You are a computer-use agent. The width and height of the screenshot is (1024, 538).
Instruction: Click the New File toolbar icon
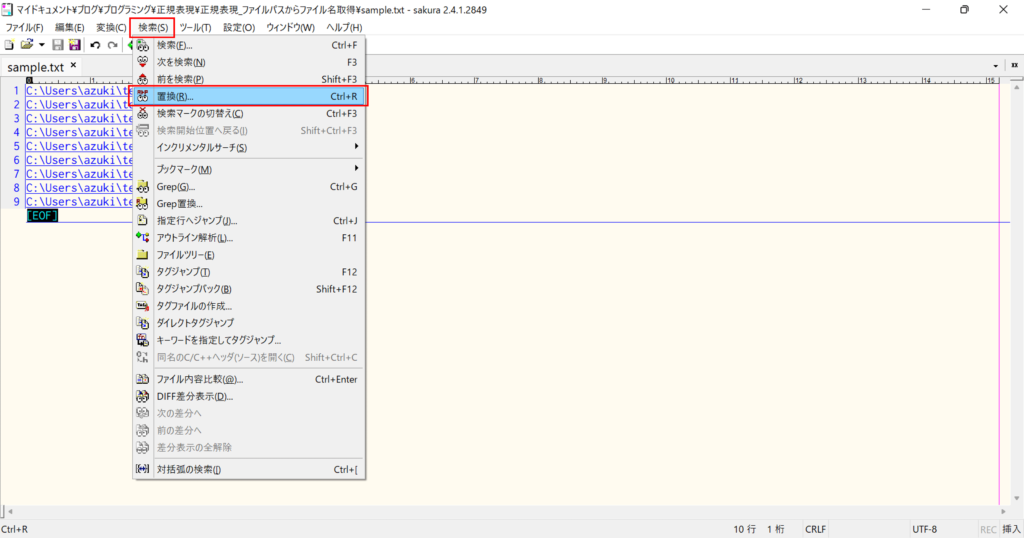coord(9,45)
